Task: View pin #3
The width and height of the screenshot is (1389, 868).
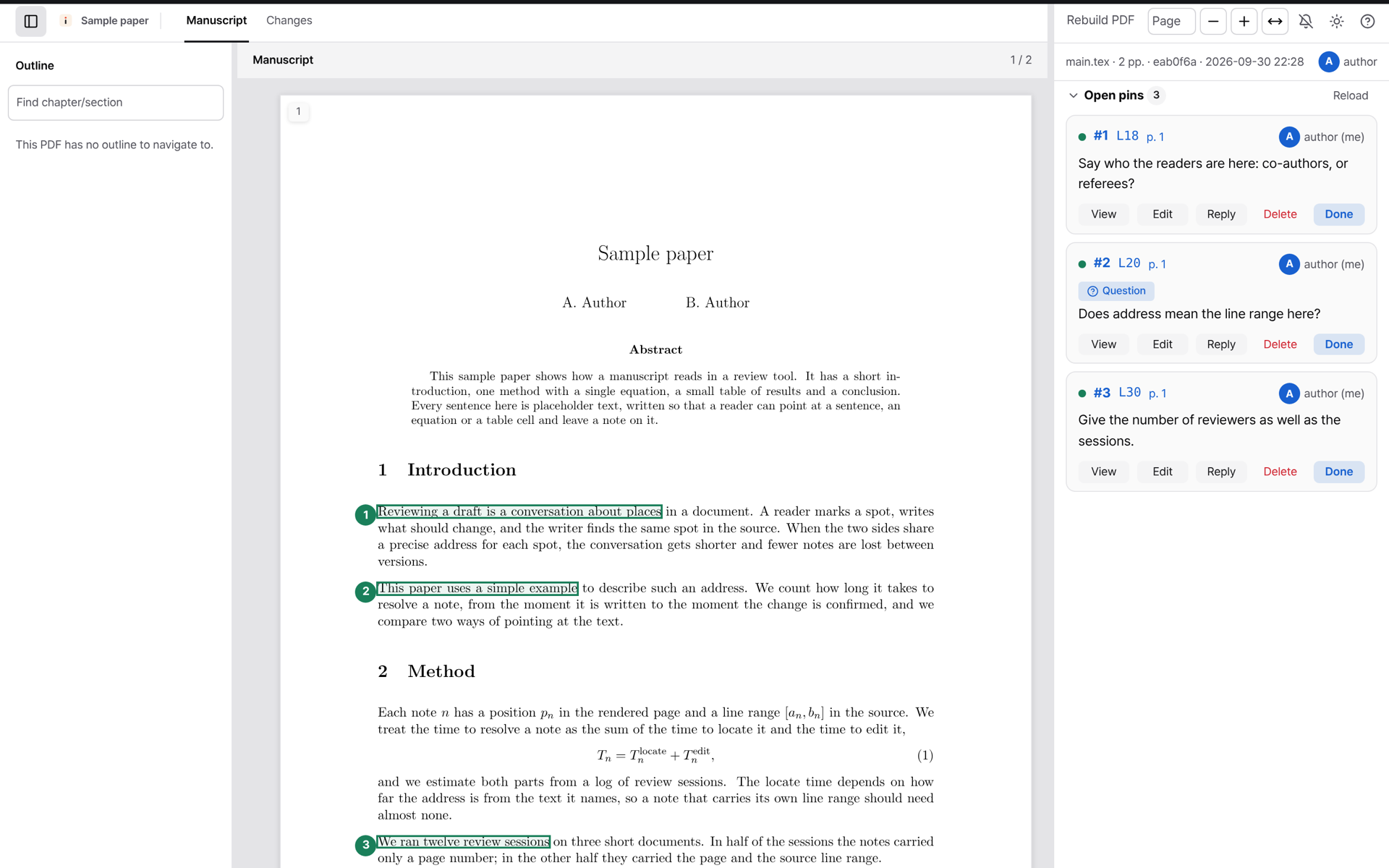Action: [x=1103, y=472]
